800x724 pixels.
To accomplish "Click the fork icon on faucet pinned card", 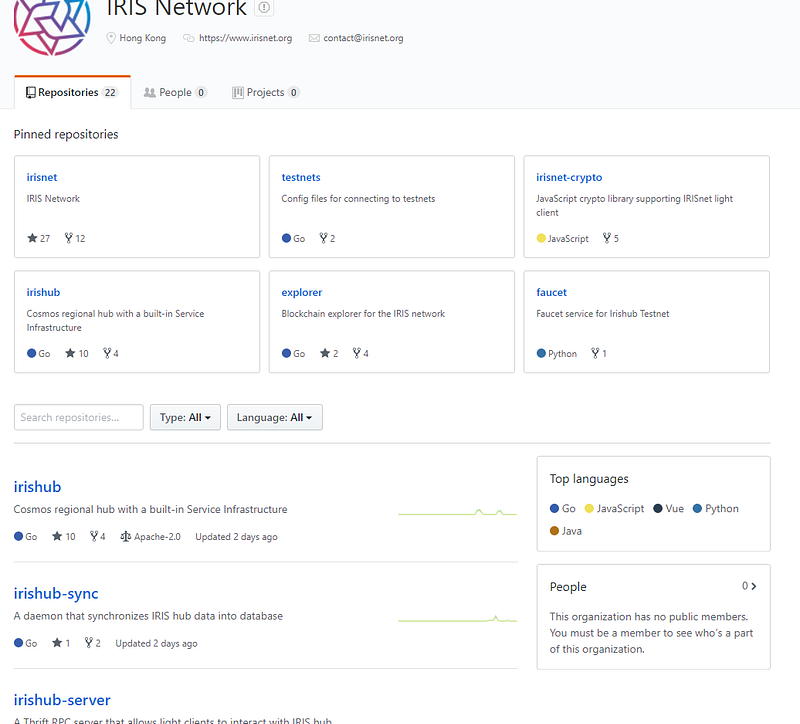I will pyautogui.click(x=595, y=354).
